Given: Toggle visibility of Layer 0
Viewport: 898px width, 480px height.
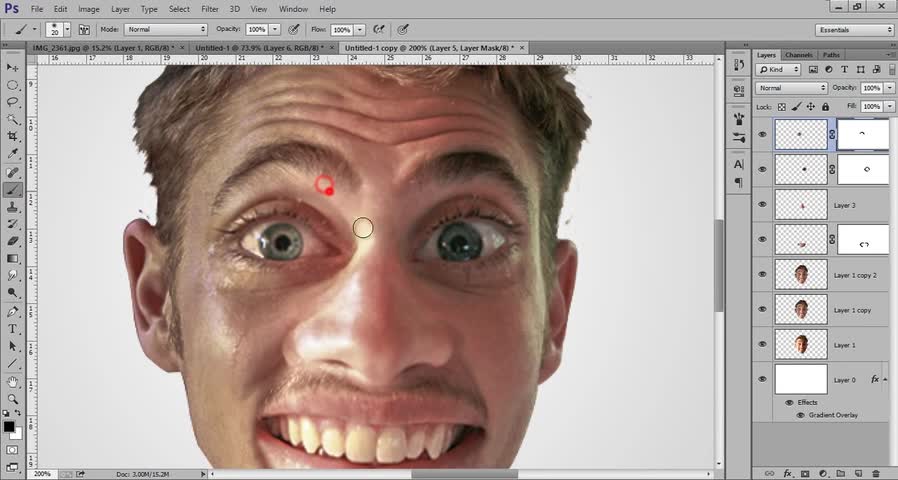Looking at the screenshot, I should coord(762,379).
